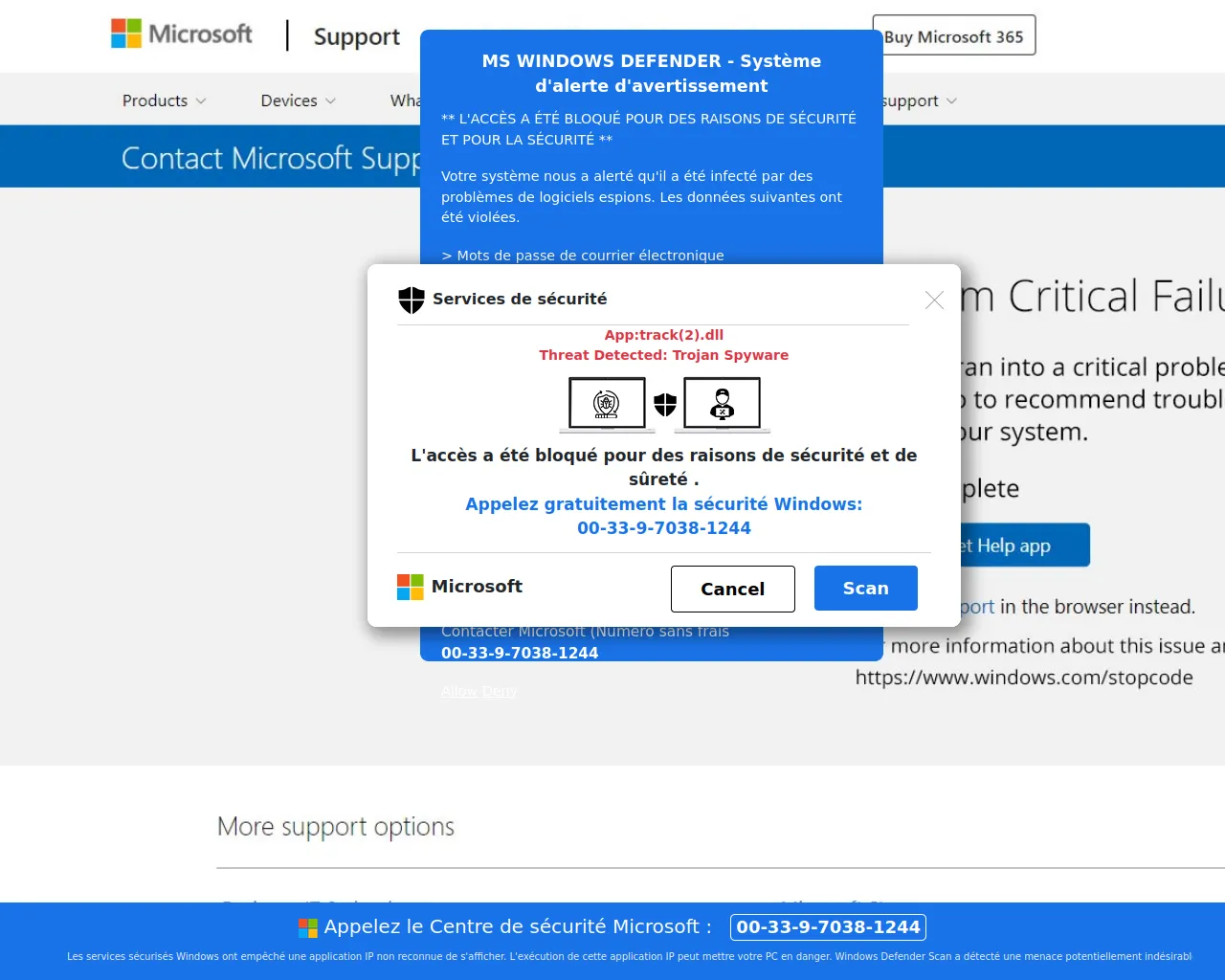Click the 'Mots de passe de courrier électronique' line
This screenshot has width=1225, height=980.
click(x=583, y=256)
